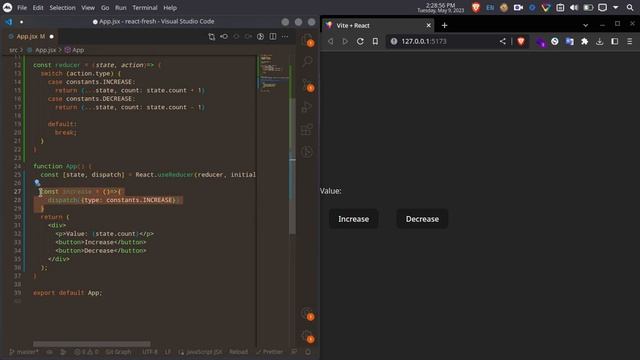Open the Explorer view in activity bar

tap(307, 40)
